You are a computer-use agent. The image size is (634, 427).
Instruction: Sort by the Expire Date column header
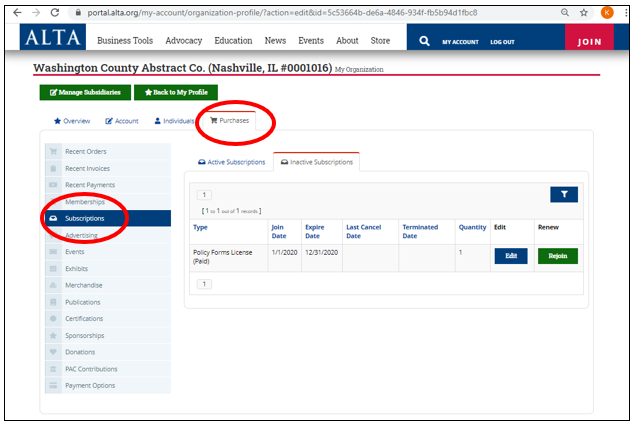click(315, 231)
